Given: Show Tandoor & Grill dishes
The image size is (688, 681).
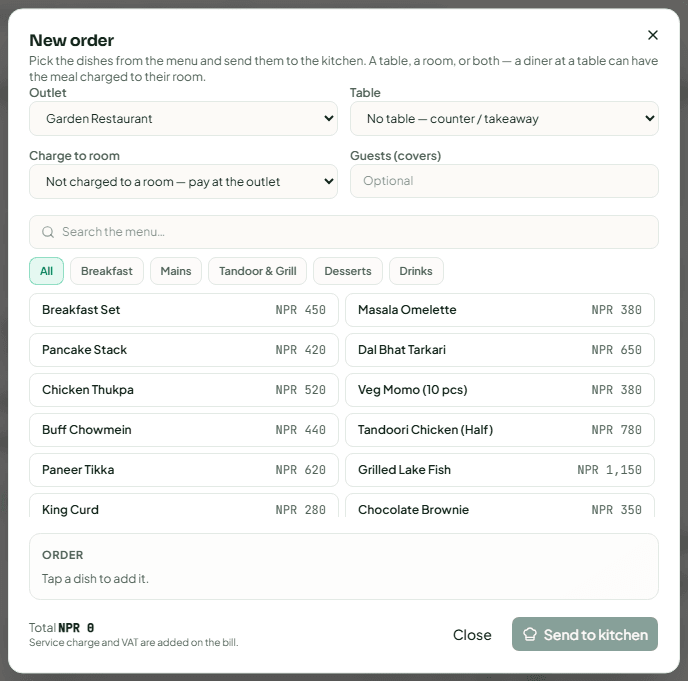Looking at the screenshot, I should pos(258,271).
